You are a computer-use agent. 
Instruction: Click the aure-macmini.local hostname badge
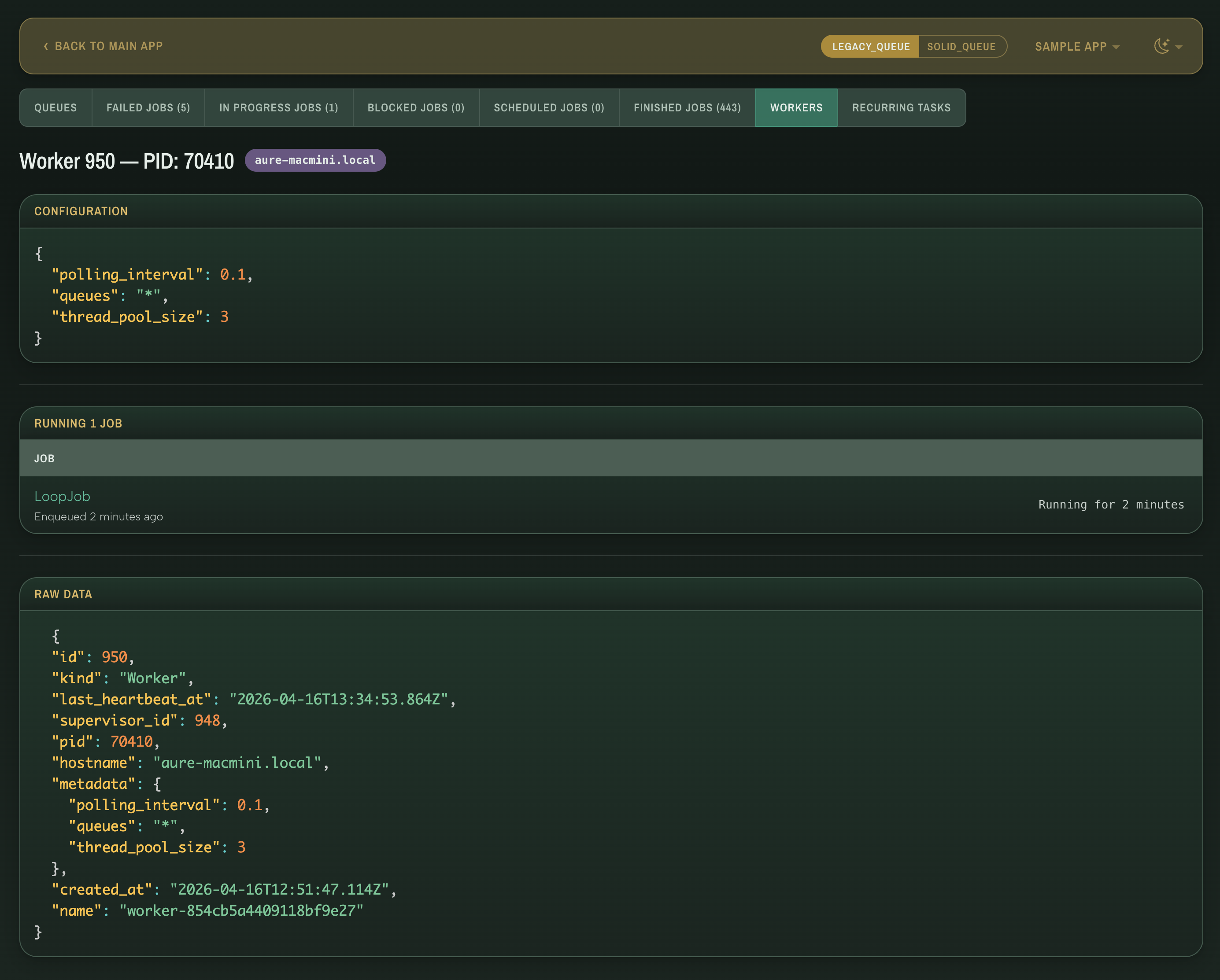315,160
